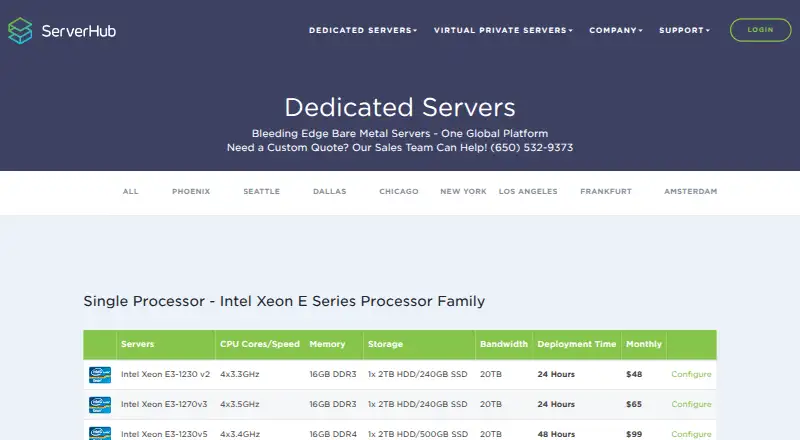Screen dimensions: 800x440
Task: Configure the Intel Xeon E3-1270v3 server
Action: (691, 404)
